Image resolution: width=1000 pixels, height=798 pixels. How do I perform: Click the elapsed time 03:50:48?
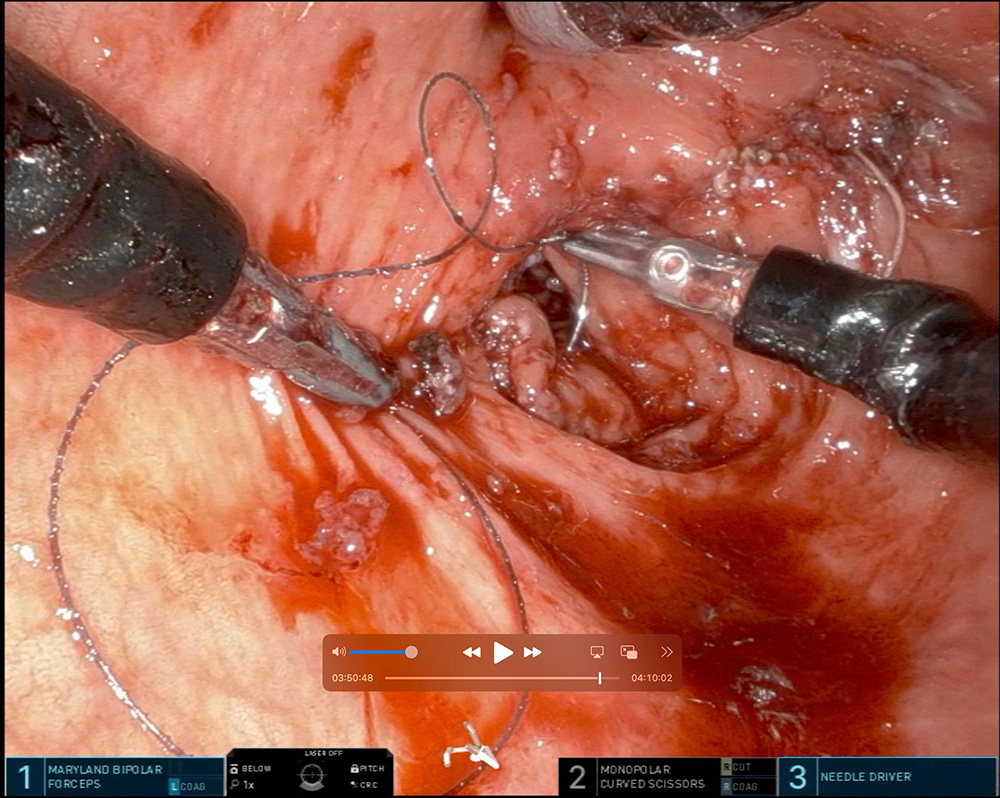click(353, 678)
